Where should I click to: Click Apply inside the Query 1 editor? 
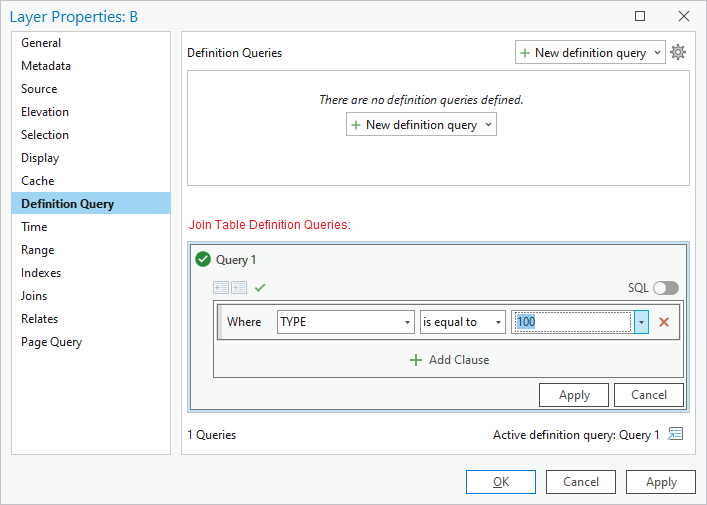(574, 395)
